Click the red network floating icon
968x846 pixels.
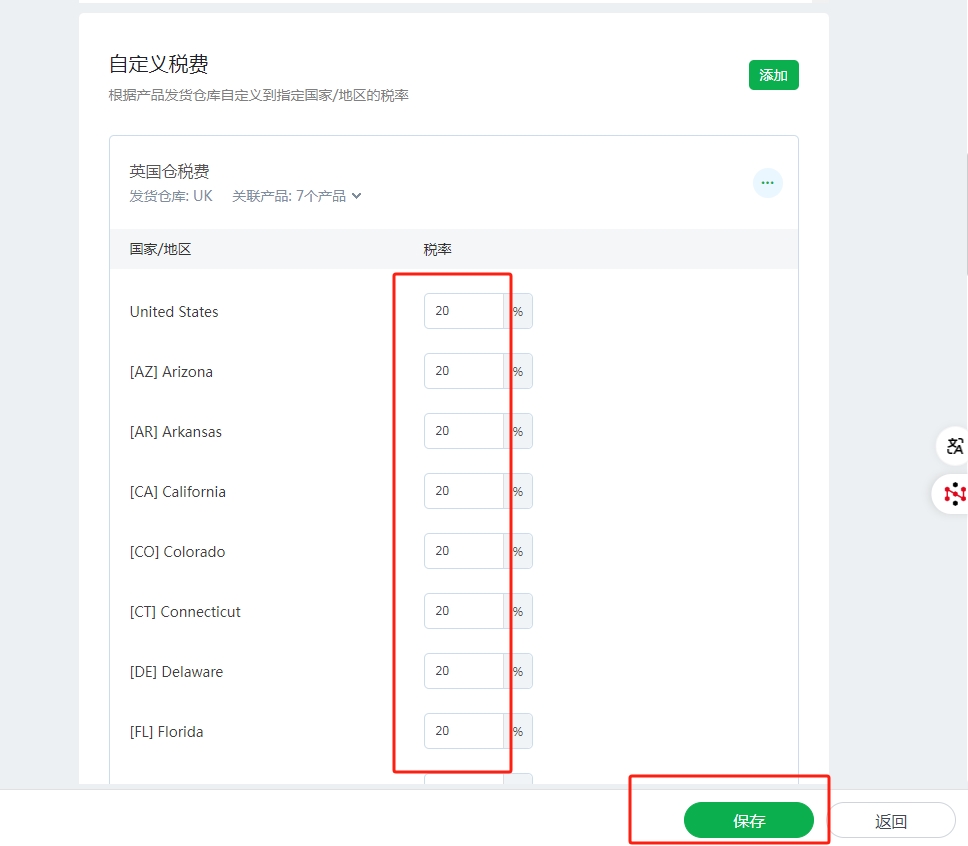(x=953, y=494)
